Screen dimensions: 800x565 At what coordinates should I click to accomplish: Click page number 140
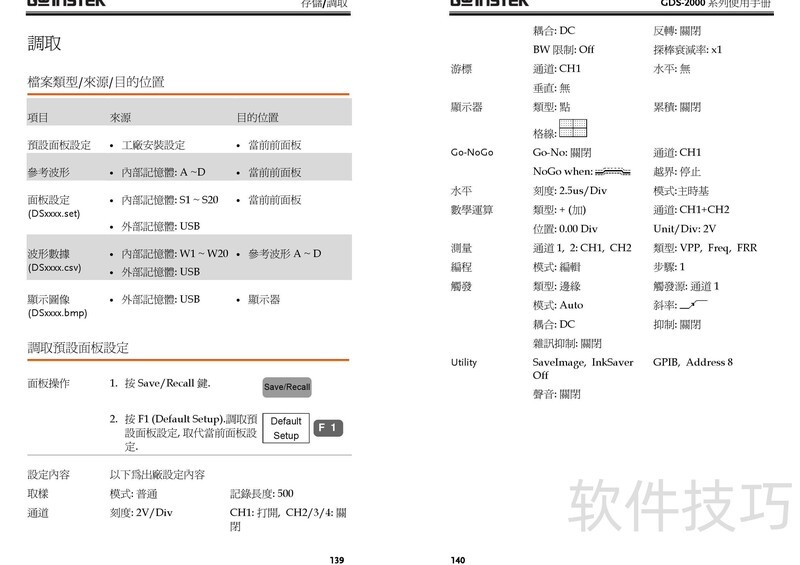click(458, 560)
